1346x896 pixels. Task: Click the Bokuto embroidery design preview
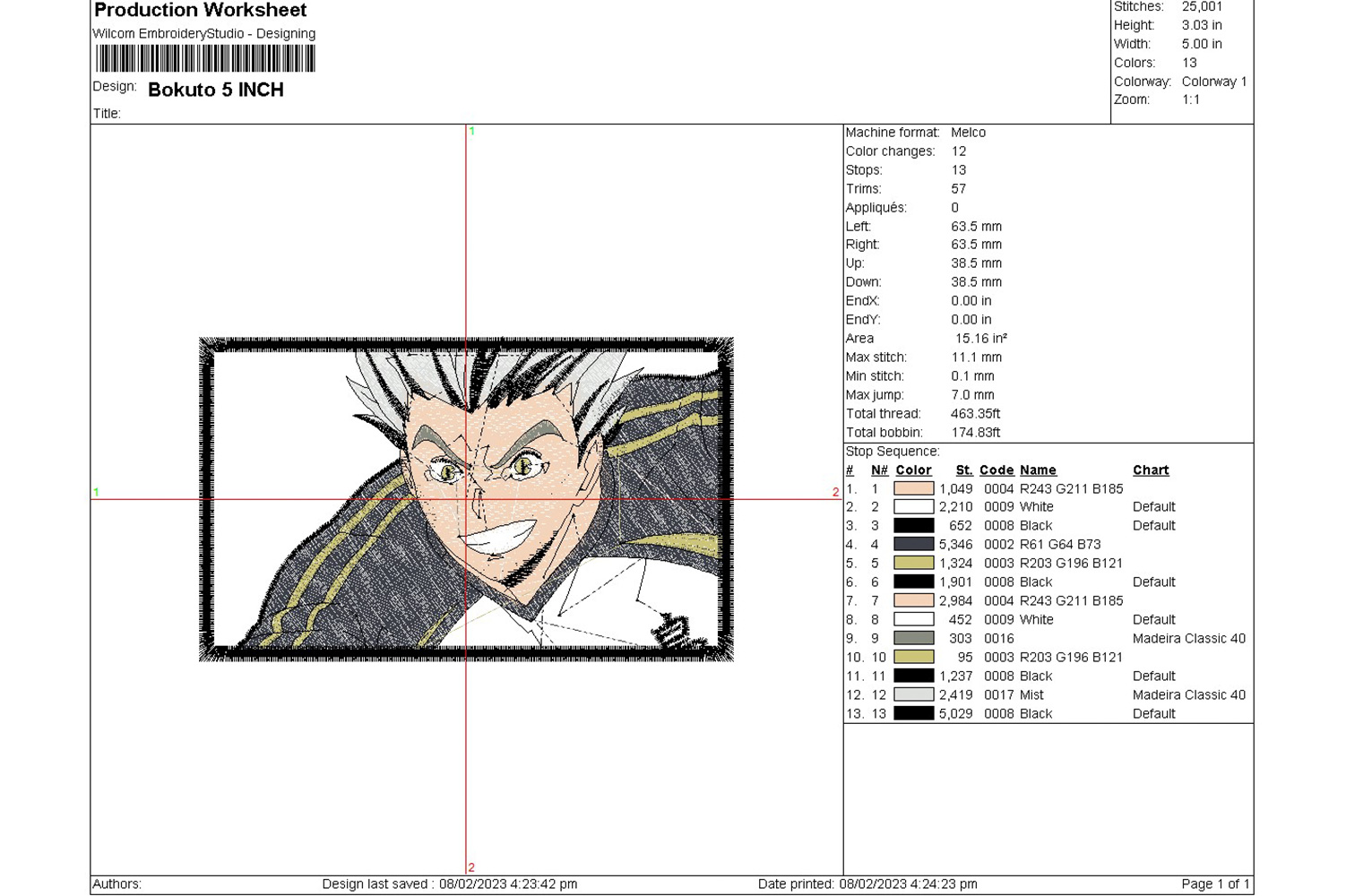[466, 499]
